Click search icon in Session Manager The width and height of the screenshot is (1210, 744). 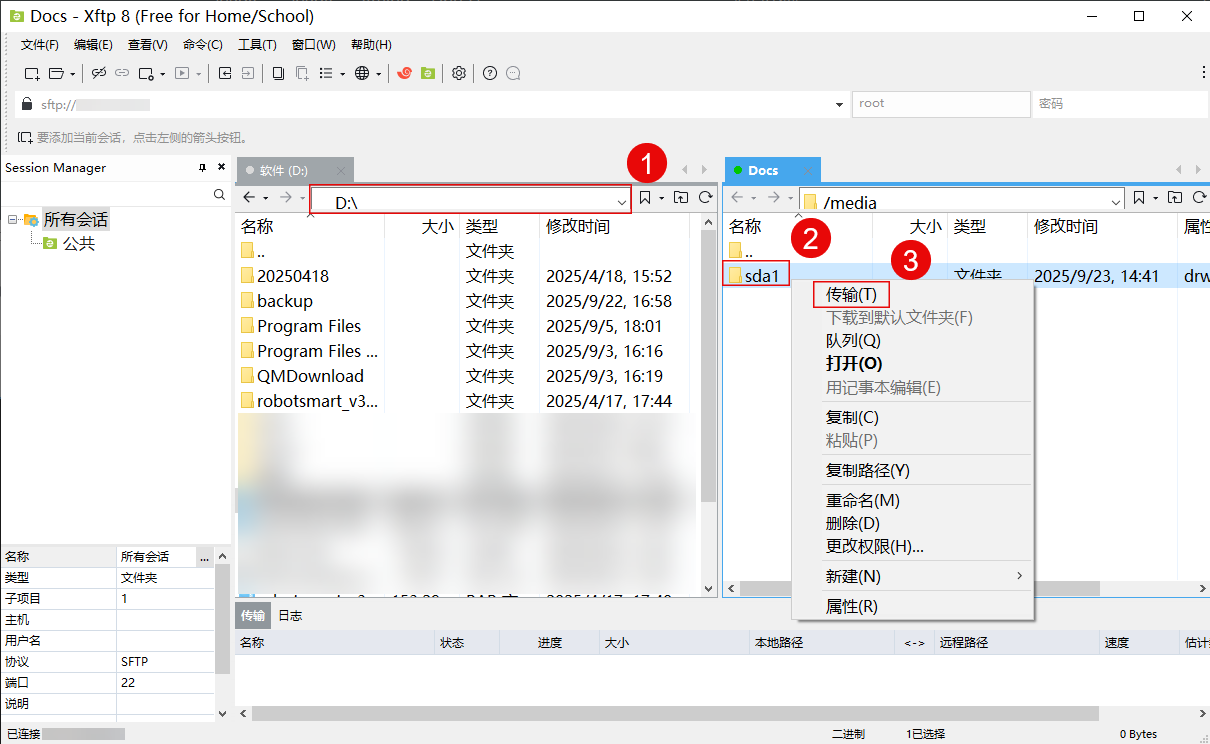220,195
